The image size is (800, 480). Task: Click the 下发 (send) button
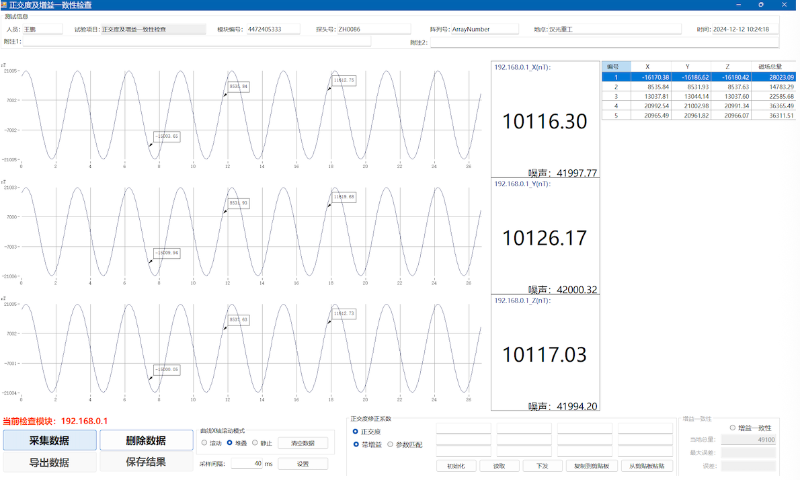click(542, 466)
